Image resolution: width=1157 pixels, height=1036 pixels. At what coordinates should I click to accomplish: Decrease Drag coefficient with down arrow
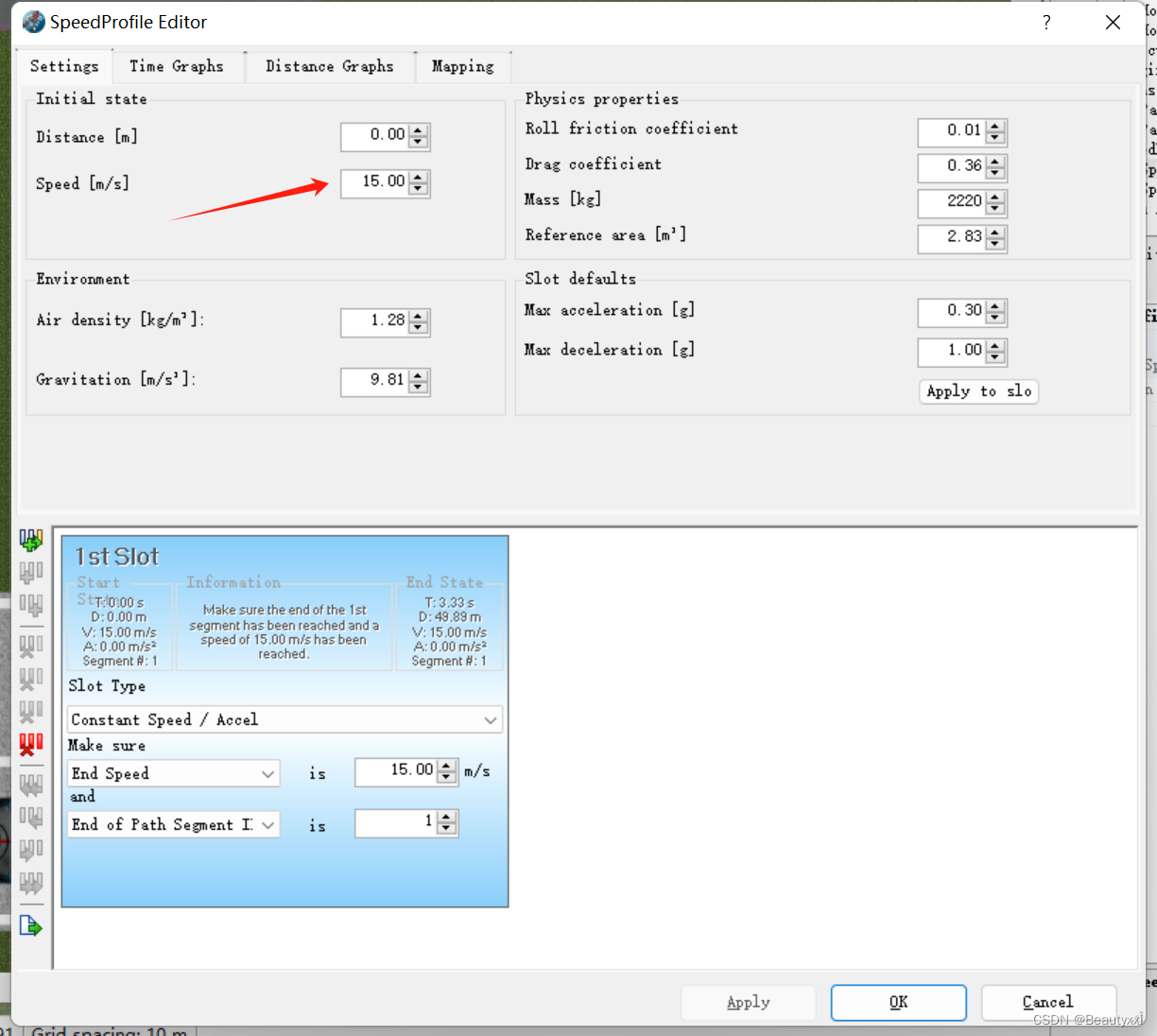tap(995, 174)
